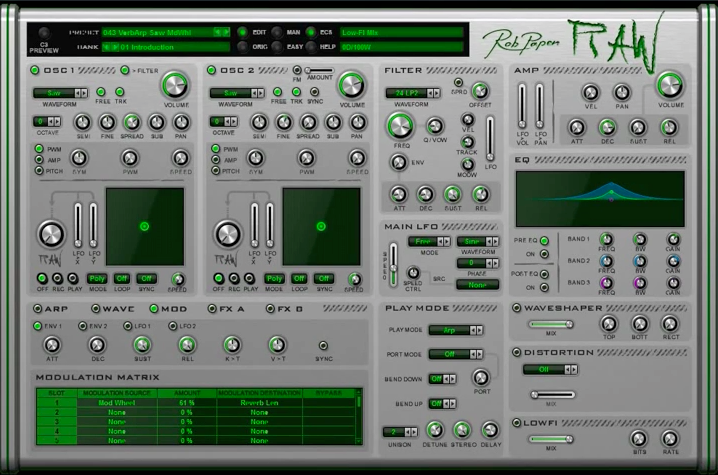718x475 pixels.
Task: Click the Filter envelope SUST knob
Action: [452, 195]
